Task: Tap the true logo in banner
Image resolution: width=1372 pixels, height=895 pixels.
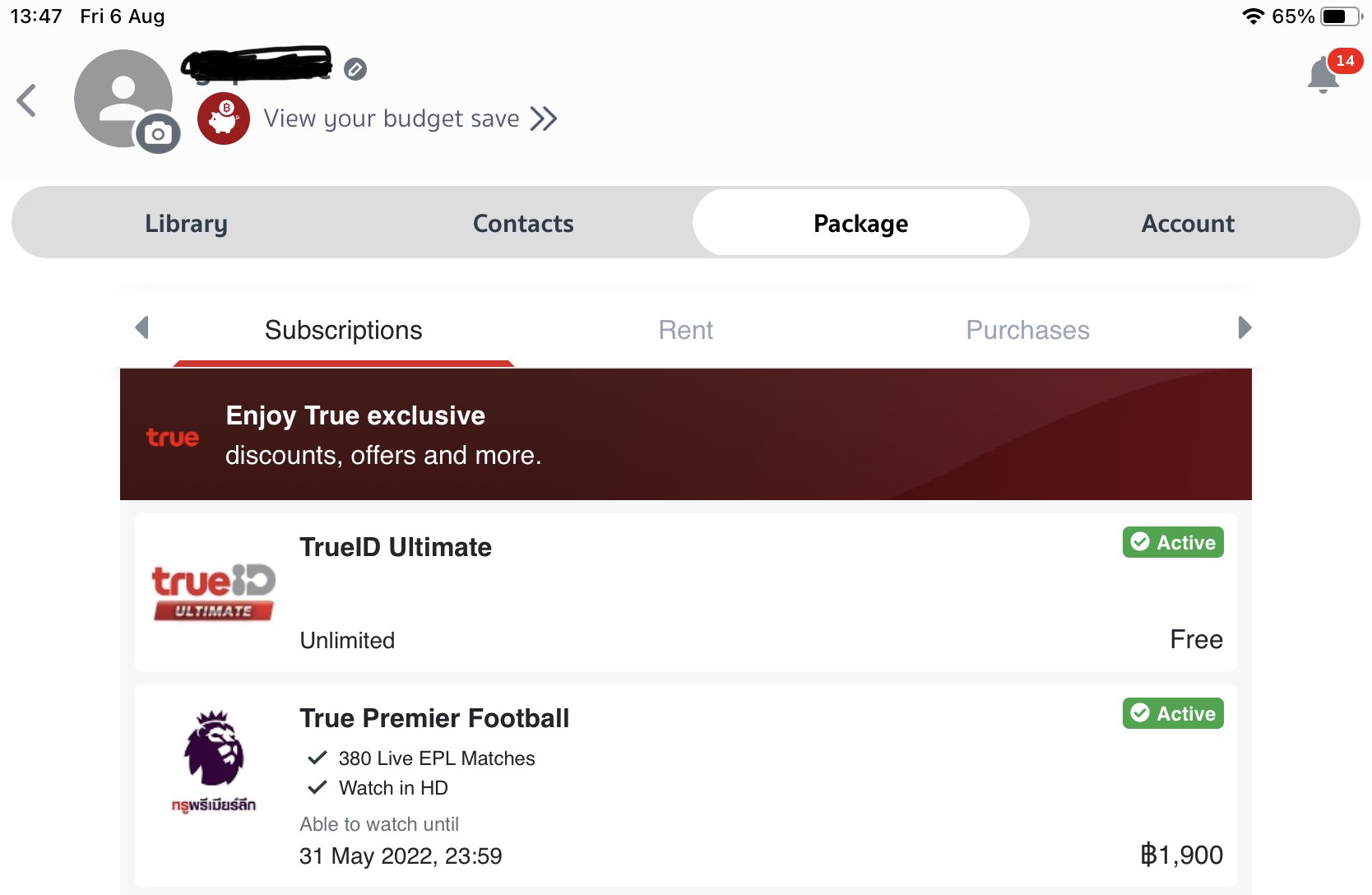Action: [173, 437]
